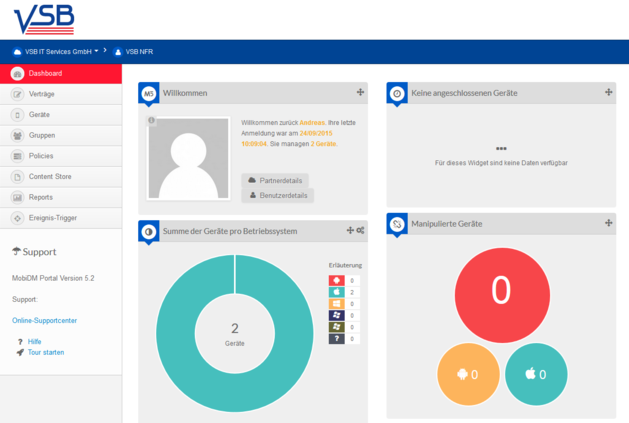Click the red total manipulated devices circle

click(502, 295)
